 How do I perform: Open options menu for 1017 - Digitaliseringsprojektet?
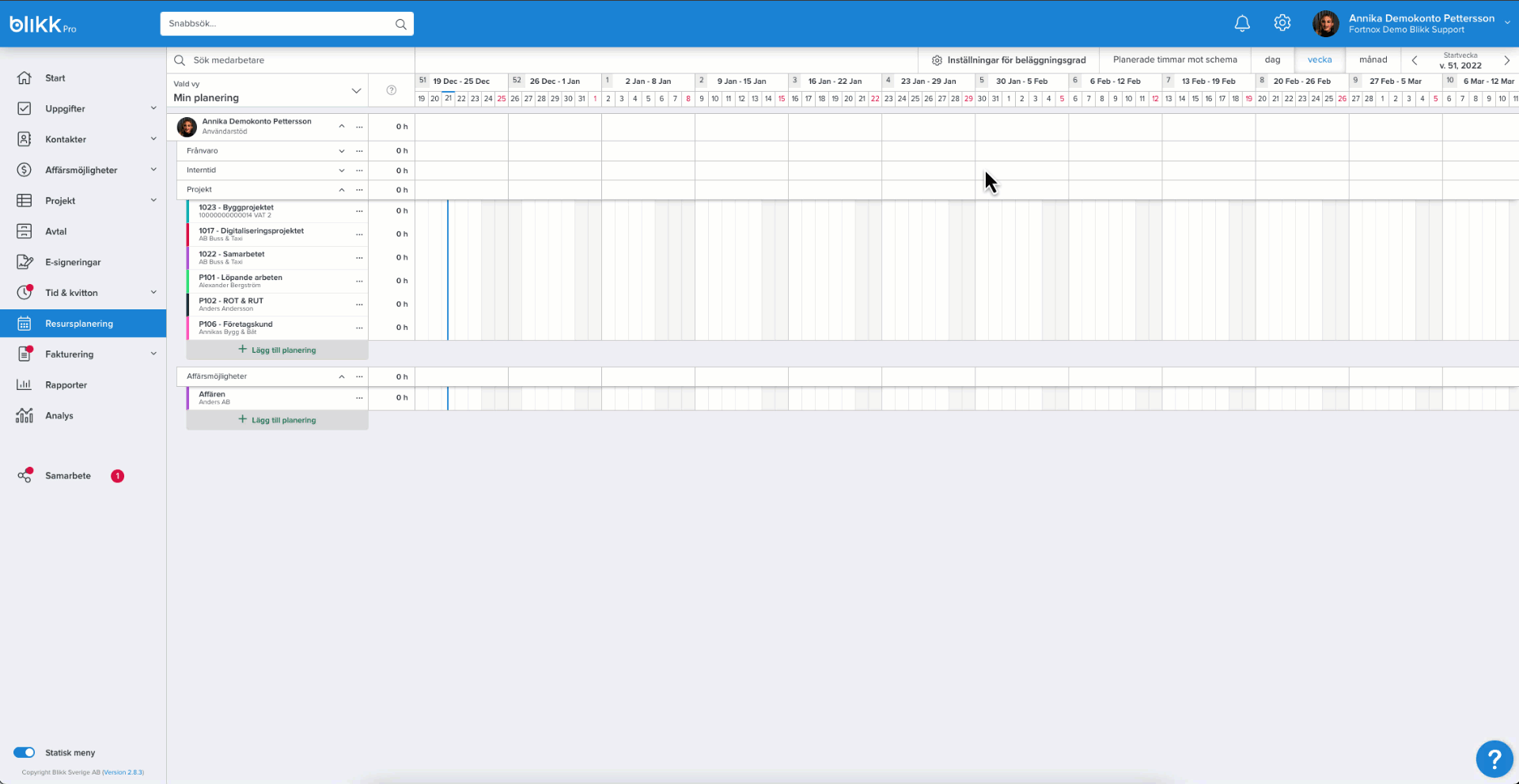359,234
